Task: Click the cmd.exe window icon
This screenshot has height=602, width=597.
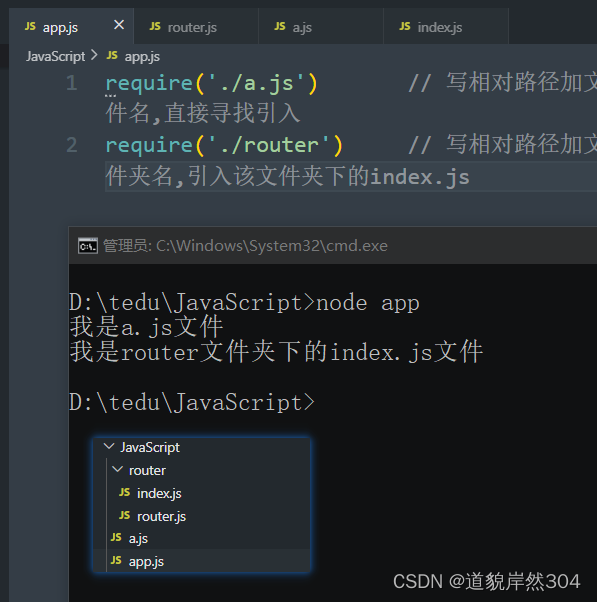Action: coord(88,246)
